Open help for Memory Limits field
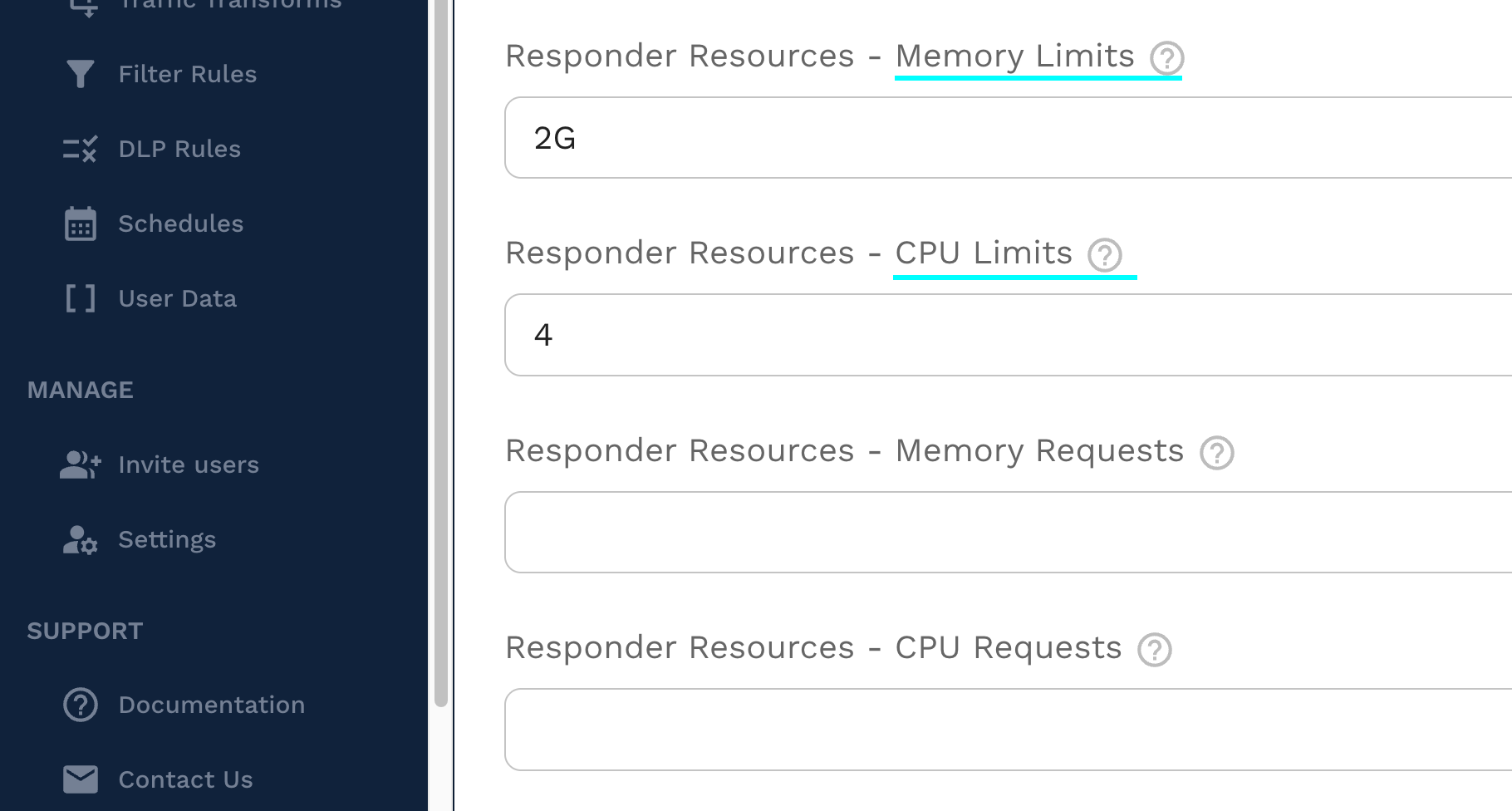1512x811 pixels. 1166,58
